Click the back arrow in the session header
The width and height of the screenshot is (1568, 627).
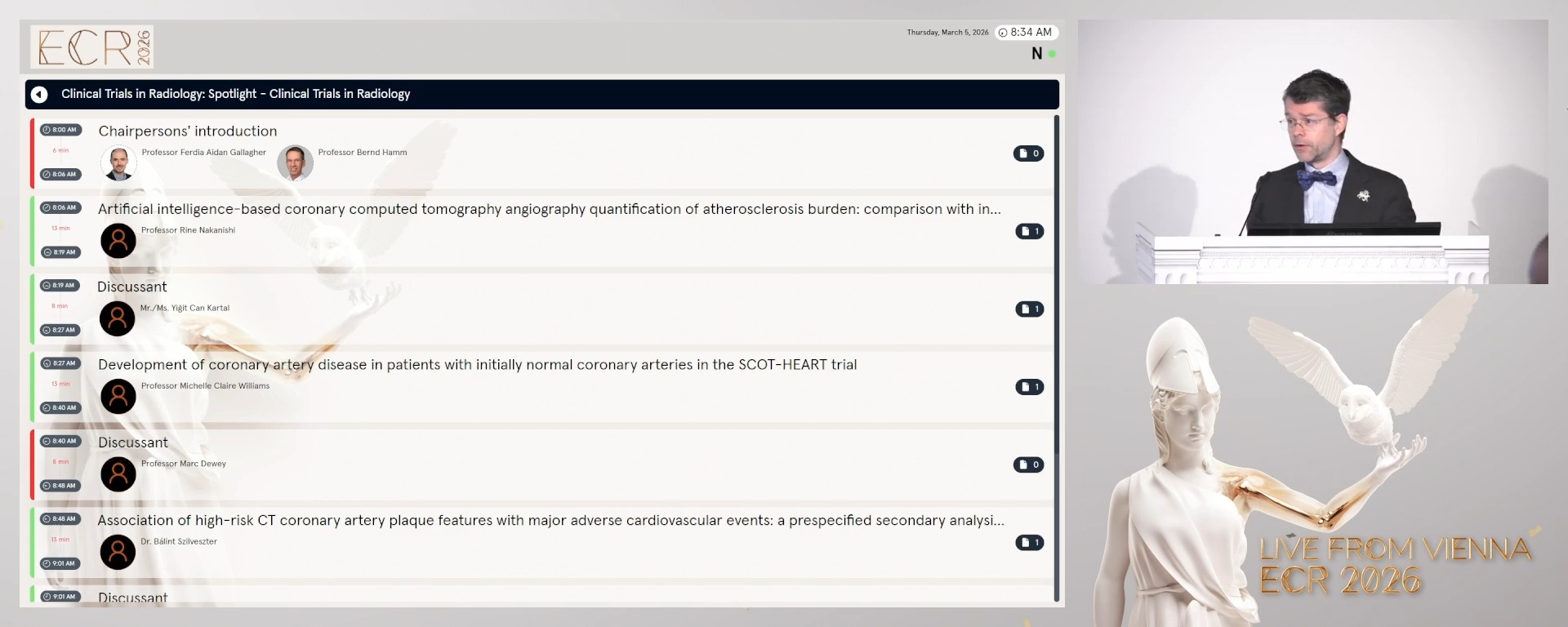(39, 95)
